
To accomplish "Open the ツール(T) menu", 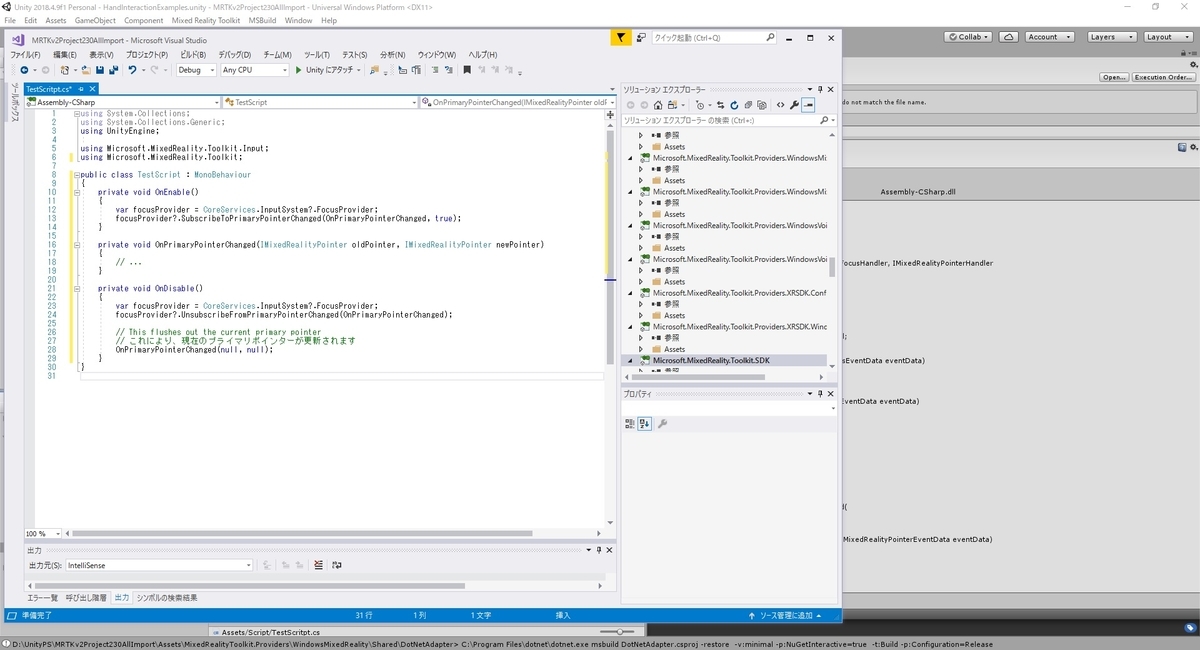I will (317, 54).
